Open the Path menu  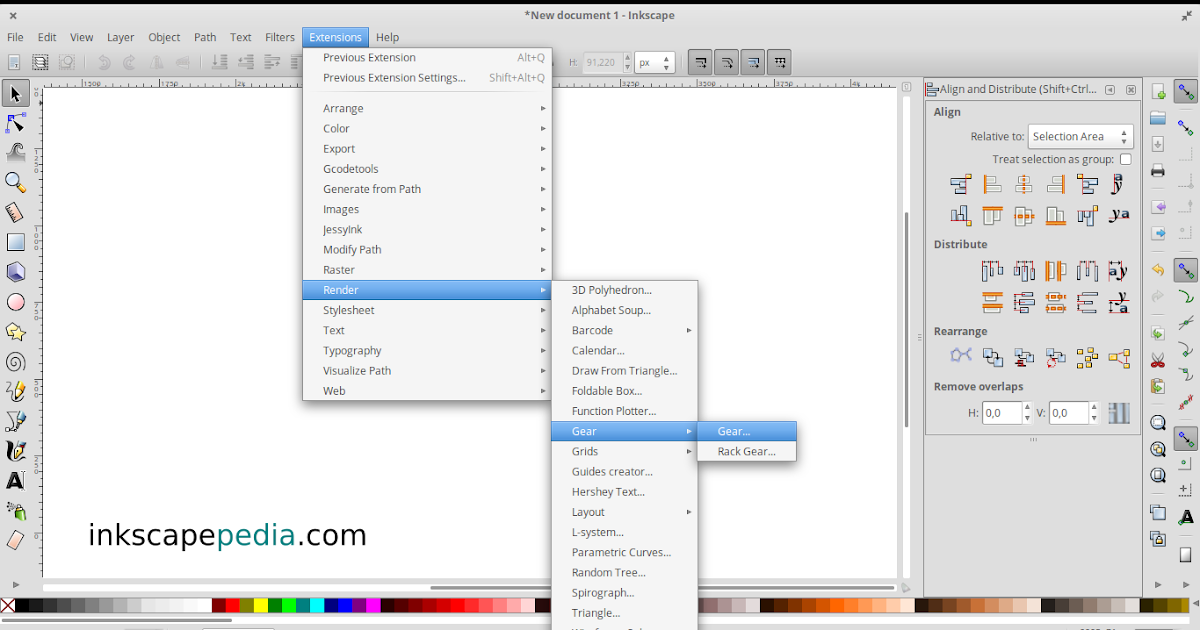pos(205,37)
